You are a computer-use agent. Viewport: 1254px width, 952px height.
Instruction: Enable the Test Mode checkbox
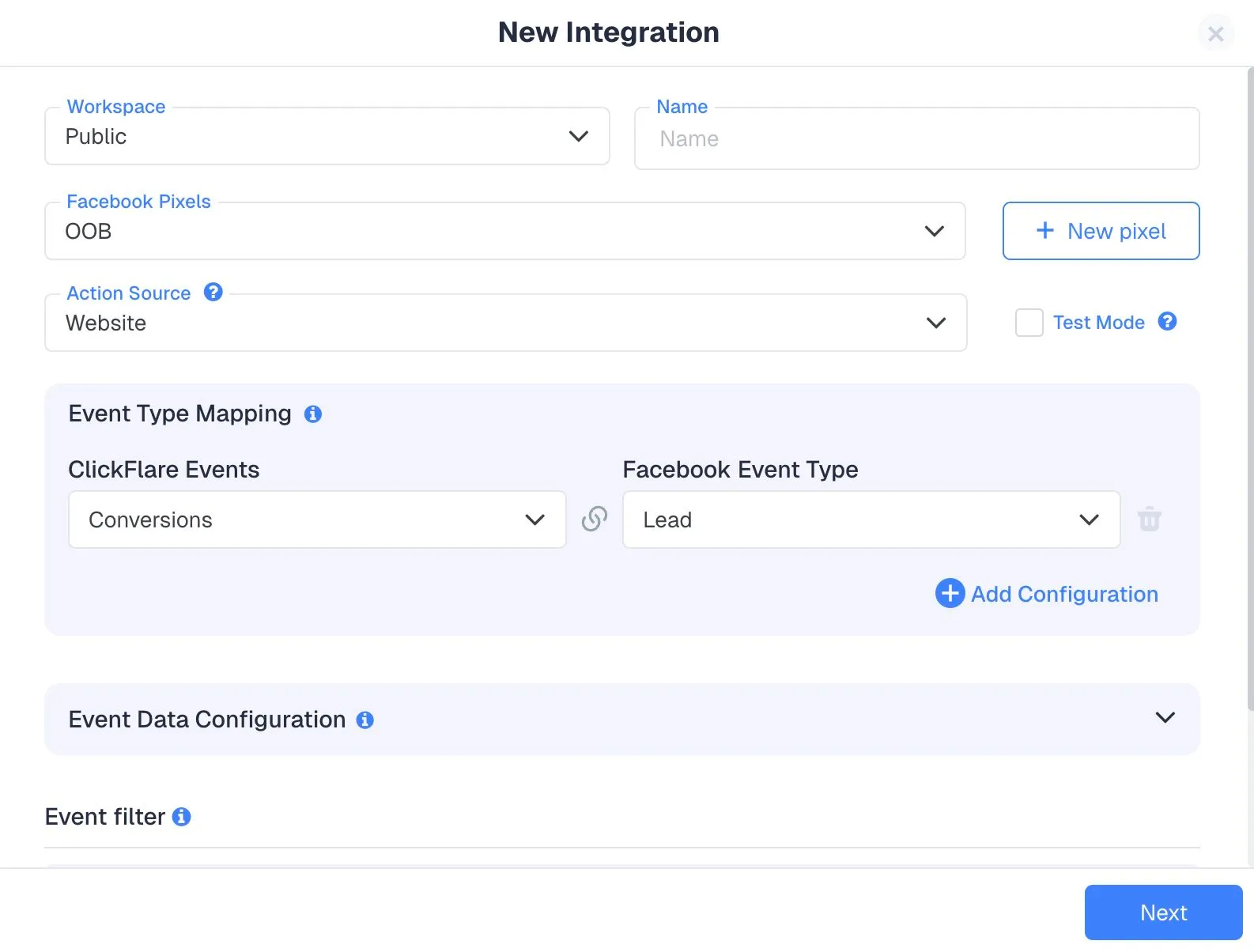(x=1029, y=323)
